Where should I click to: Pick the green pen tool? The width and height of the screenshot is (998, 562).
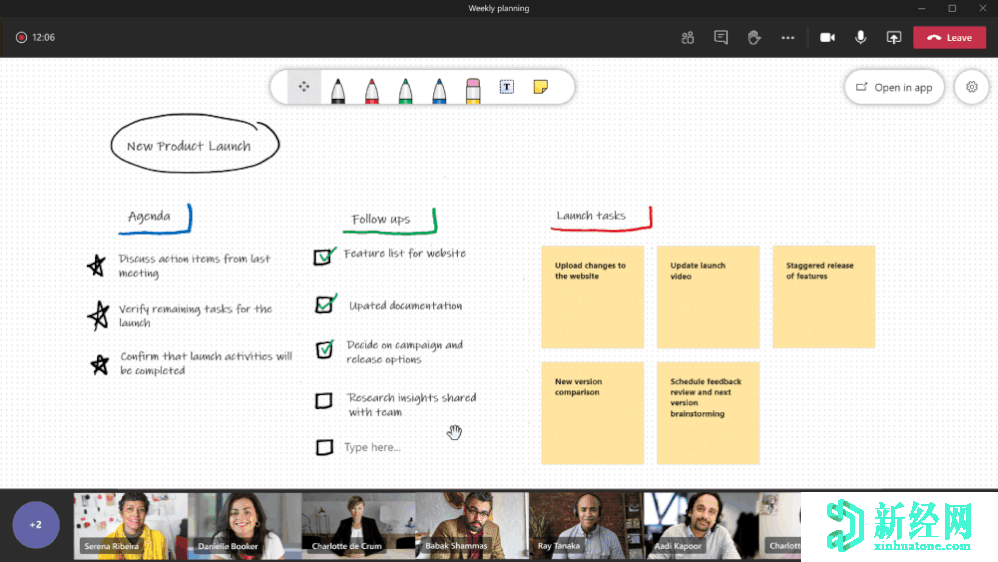(405, 90)
